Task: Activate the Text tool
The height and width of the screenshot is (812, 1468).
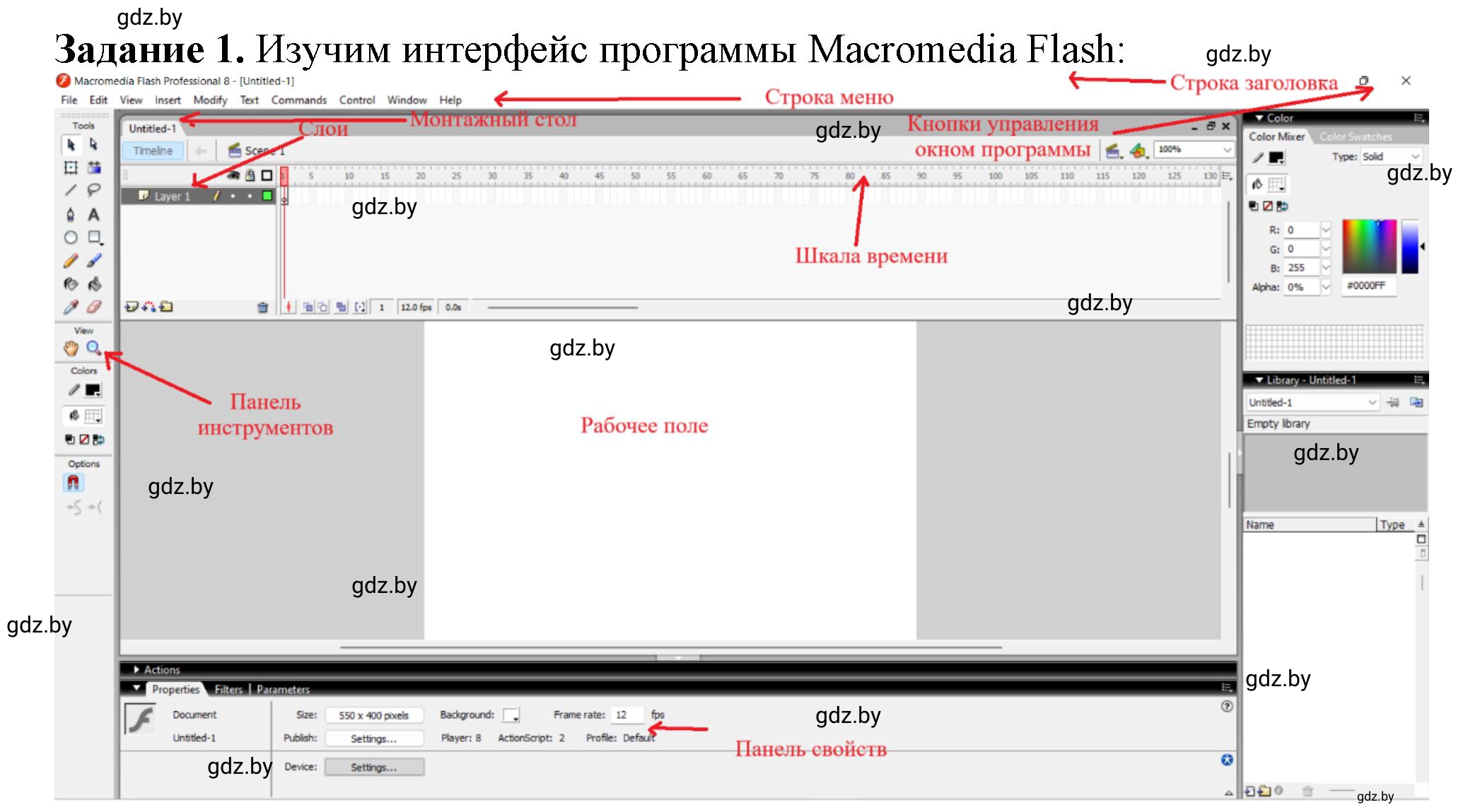Action: 93,214
